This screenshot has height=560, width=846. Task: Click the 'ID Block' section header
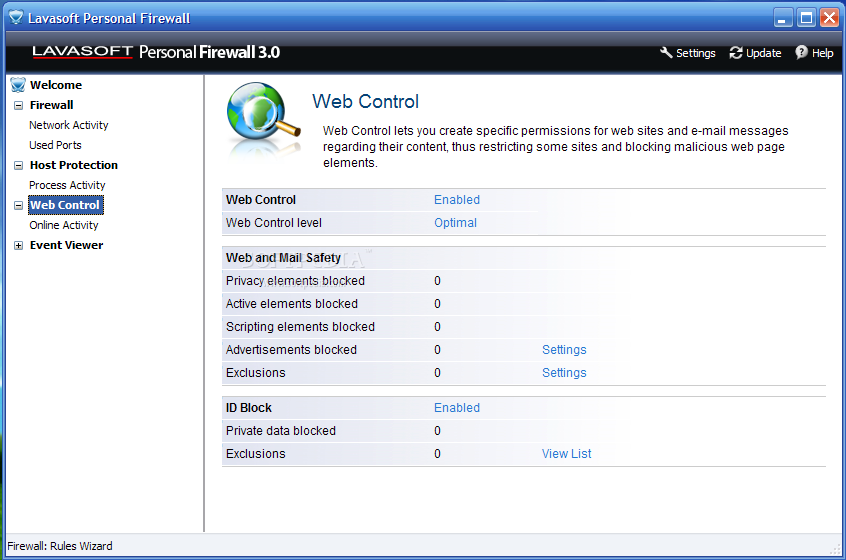click(x=248, y=408)
